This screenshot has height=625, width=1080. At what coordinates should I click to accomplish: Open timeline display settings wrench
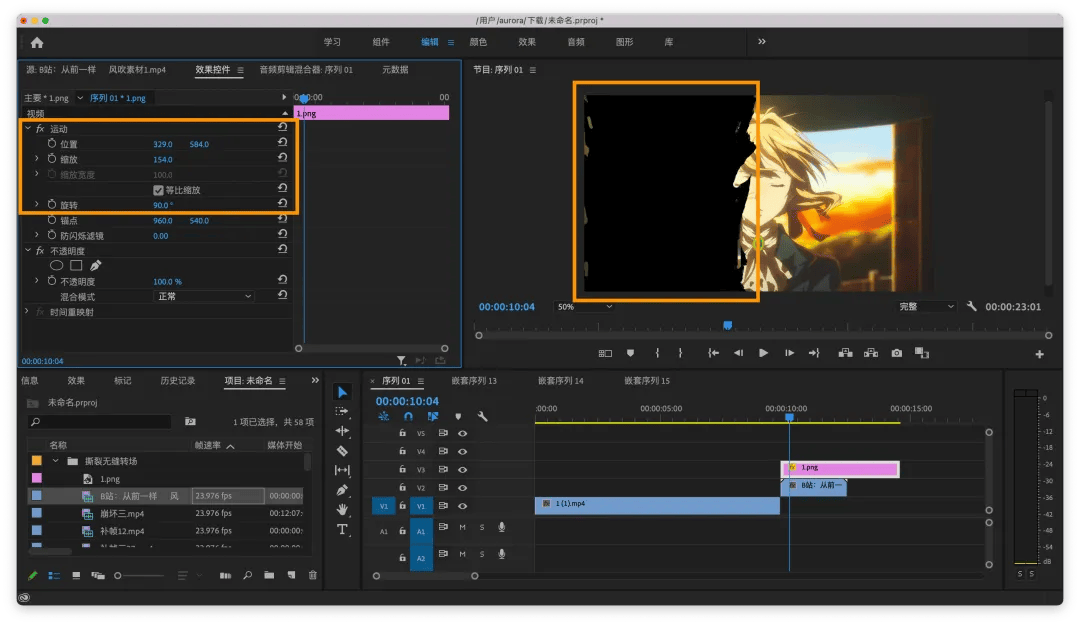pos(483,416)
